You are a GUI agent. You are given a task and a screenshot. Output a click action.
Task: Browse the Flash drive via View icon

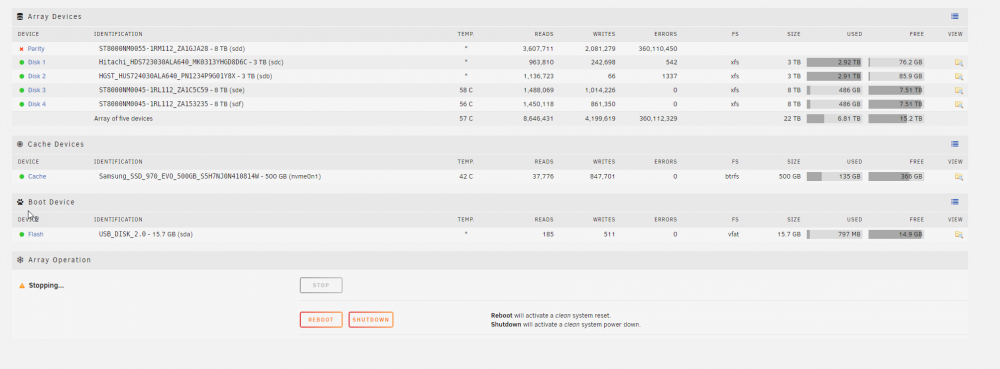[958, 235]
